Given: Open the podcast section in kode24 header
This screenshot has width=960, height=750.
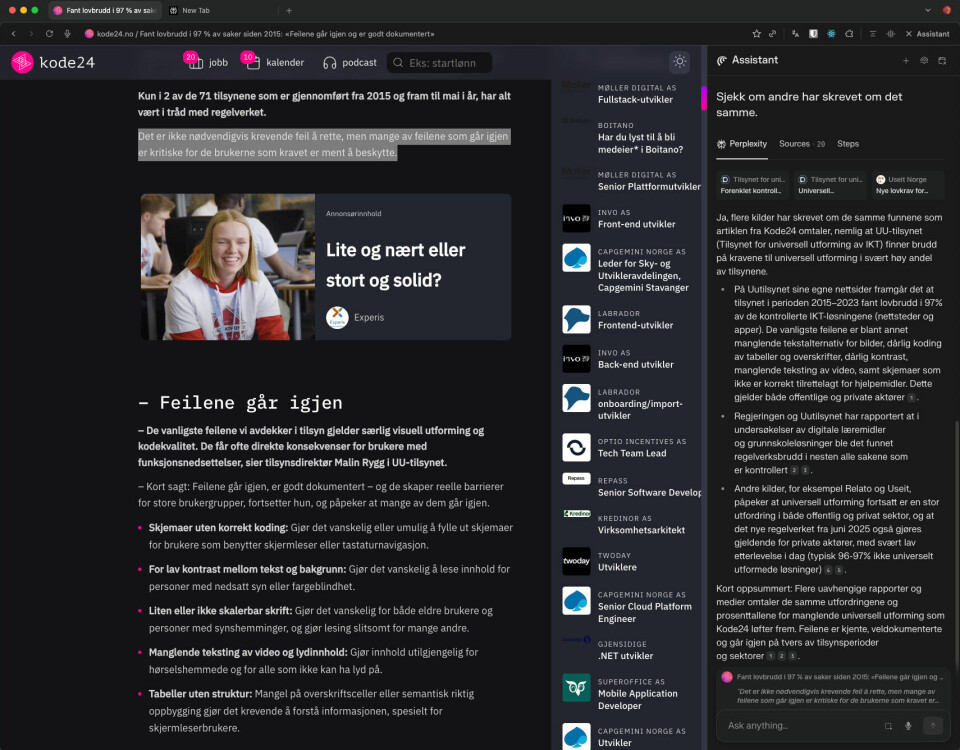Looking at the screenshot, I should [x=350, y=62].
